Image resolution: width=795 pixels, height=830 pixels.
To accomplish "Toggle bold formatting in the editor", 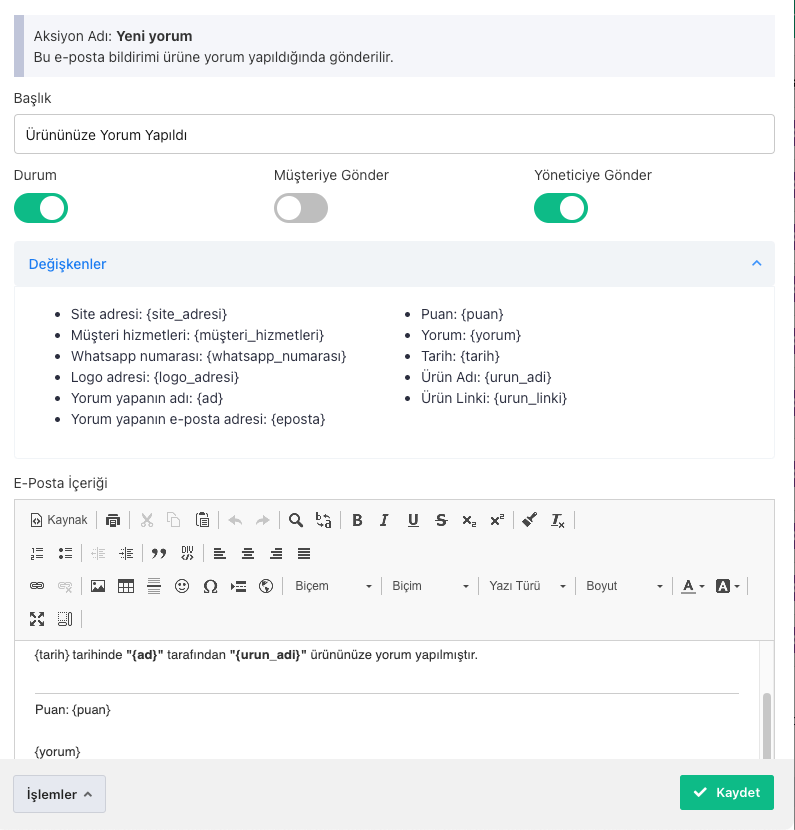I will 357,520.
